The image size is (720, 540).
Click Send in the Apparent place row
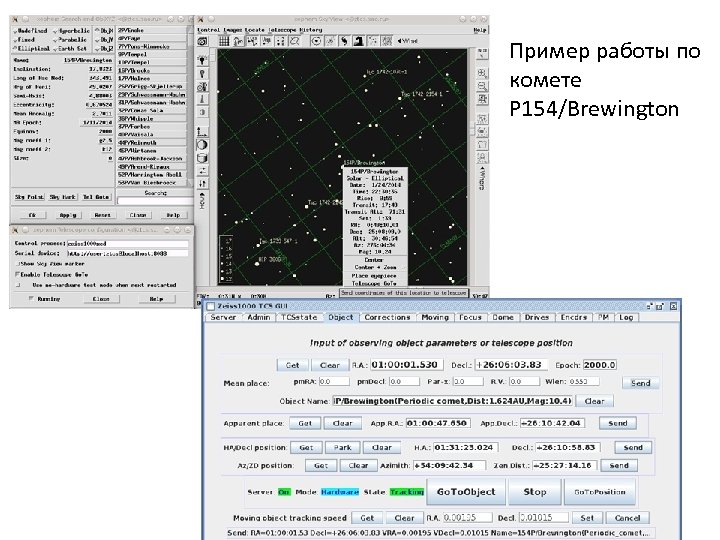618,423
